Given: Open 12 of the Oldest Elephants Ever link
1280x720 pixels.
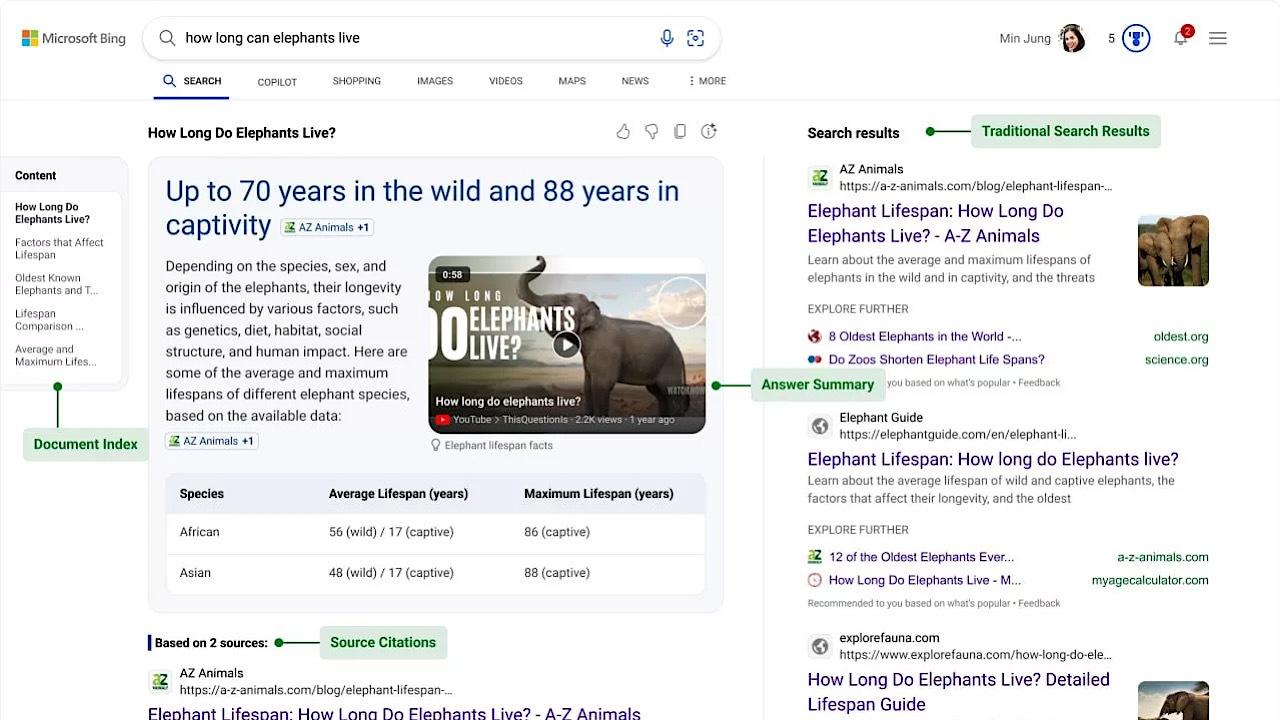Looking at the screenshot, I should tap(921, 557).
